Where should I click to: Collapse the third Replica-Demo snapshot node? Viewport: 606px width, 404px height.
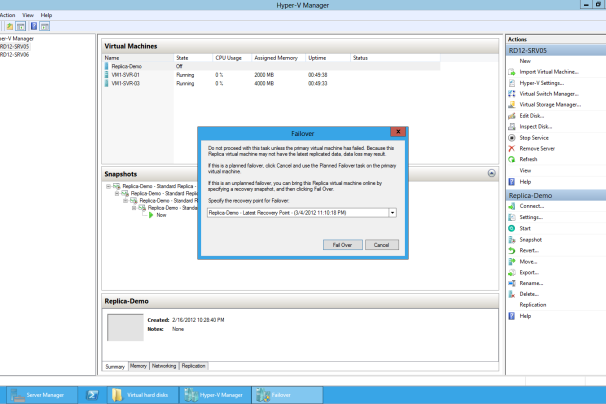click(x=125, y=201)
